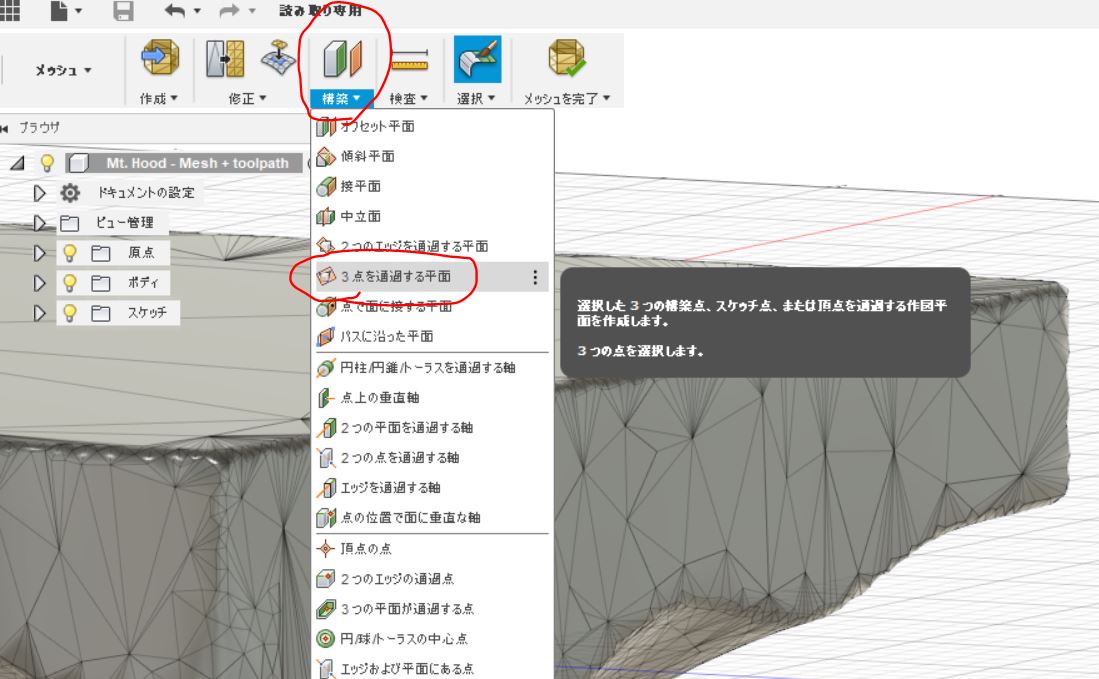Viewport: 1099px width, 679px height.
Task: Toggle visibility bulb of 原点 folder
Action: 69,253
